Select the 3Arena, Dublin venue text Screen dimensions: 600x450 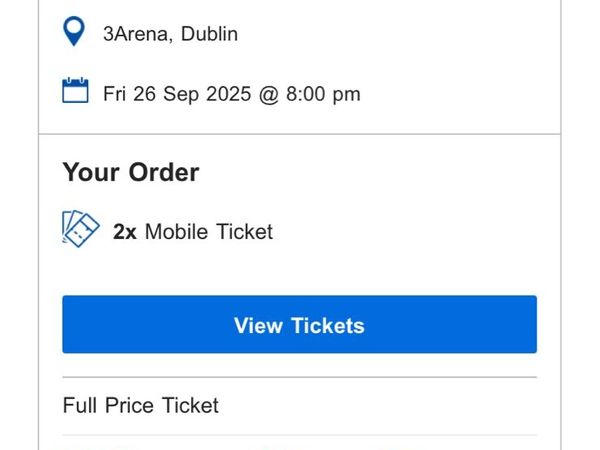tap(171, 34)
